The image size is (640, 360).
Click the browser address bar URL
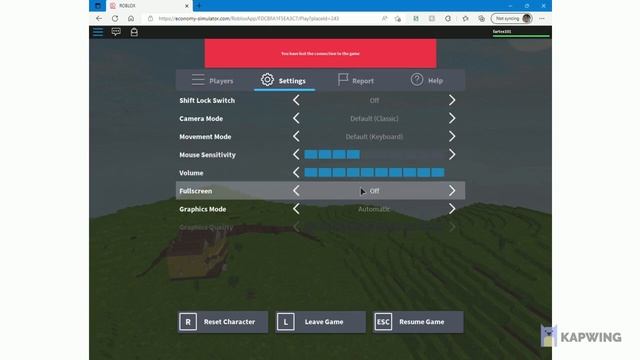tap(249, 18)
